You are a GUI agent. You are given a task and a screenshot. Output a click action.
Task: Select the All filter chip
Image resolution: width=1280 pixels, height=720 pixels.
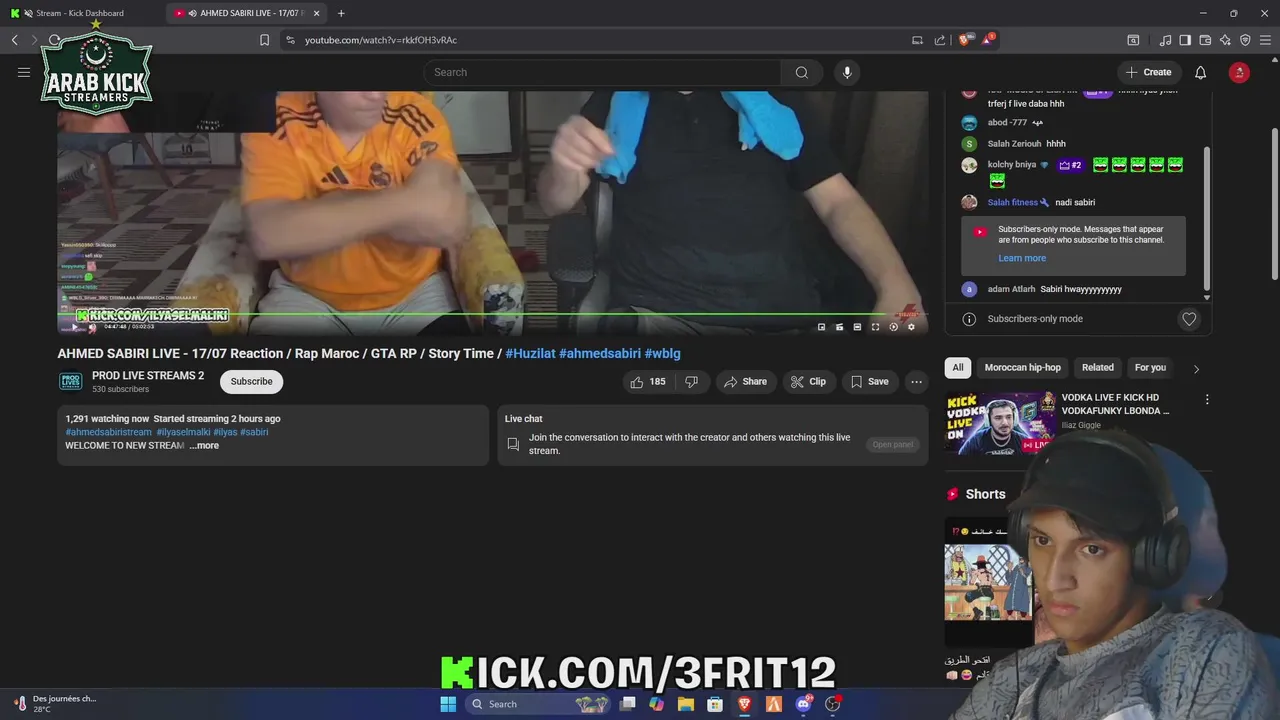958,367
